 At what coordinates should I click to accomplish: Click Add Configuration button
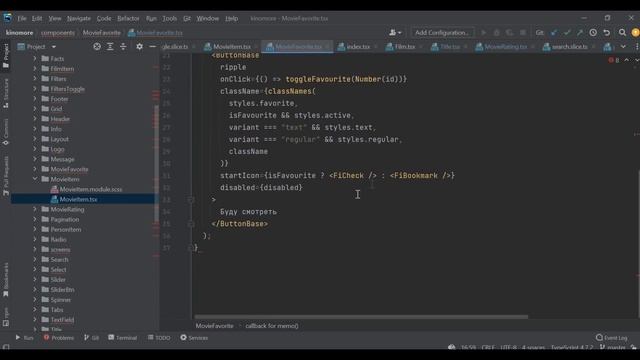tap(442, 32)
